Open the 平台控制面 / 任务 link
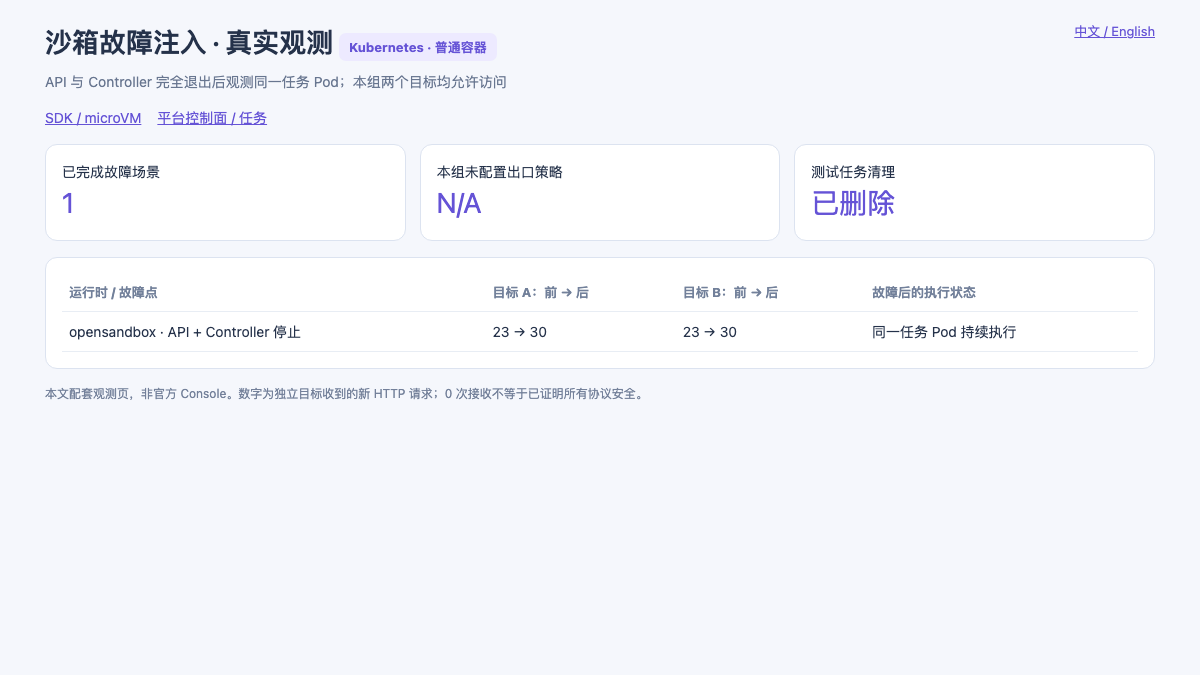The height and width of the screenshot is (675, 1200). point(212,118)
